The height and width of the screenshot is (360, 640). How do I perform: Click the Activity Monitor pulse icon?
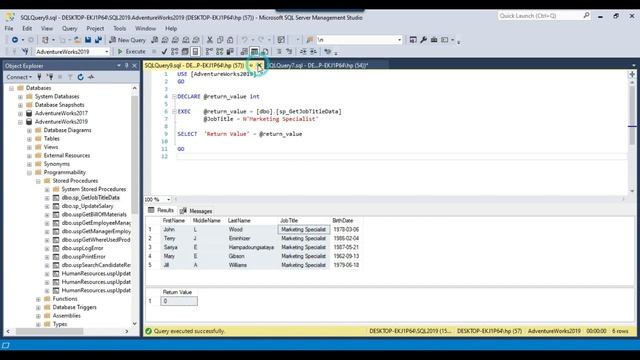point(91,77)
